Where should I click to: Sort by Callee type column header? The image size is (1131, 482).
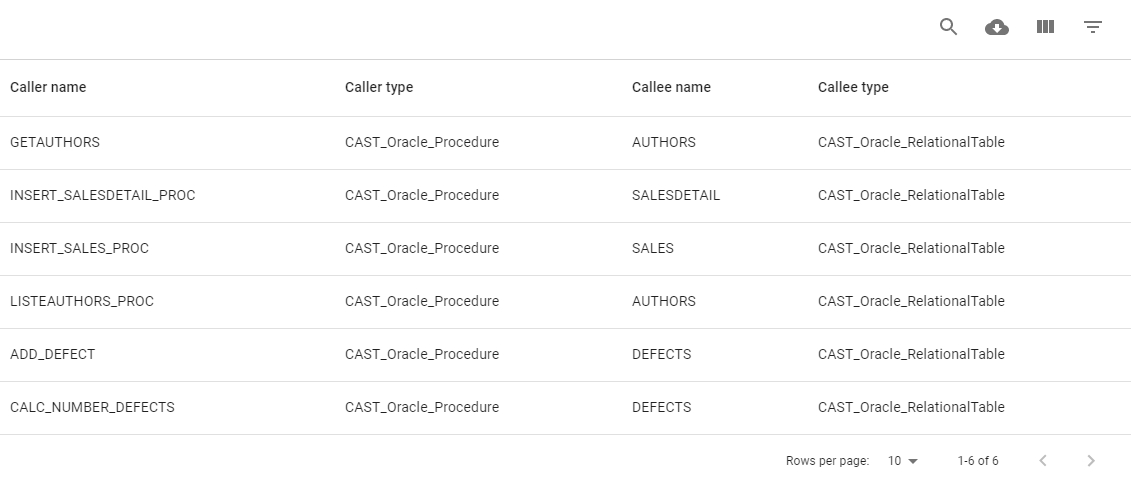(853, 87)
